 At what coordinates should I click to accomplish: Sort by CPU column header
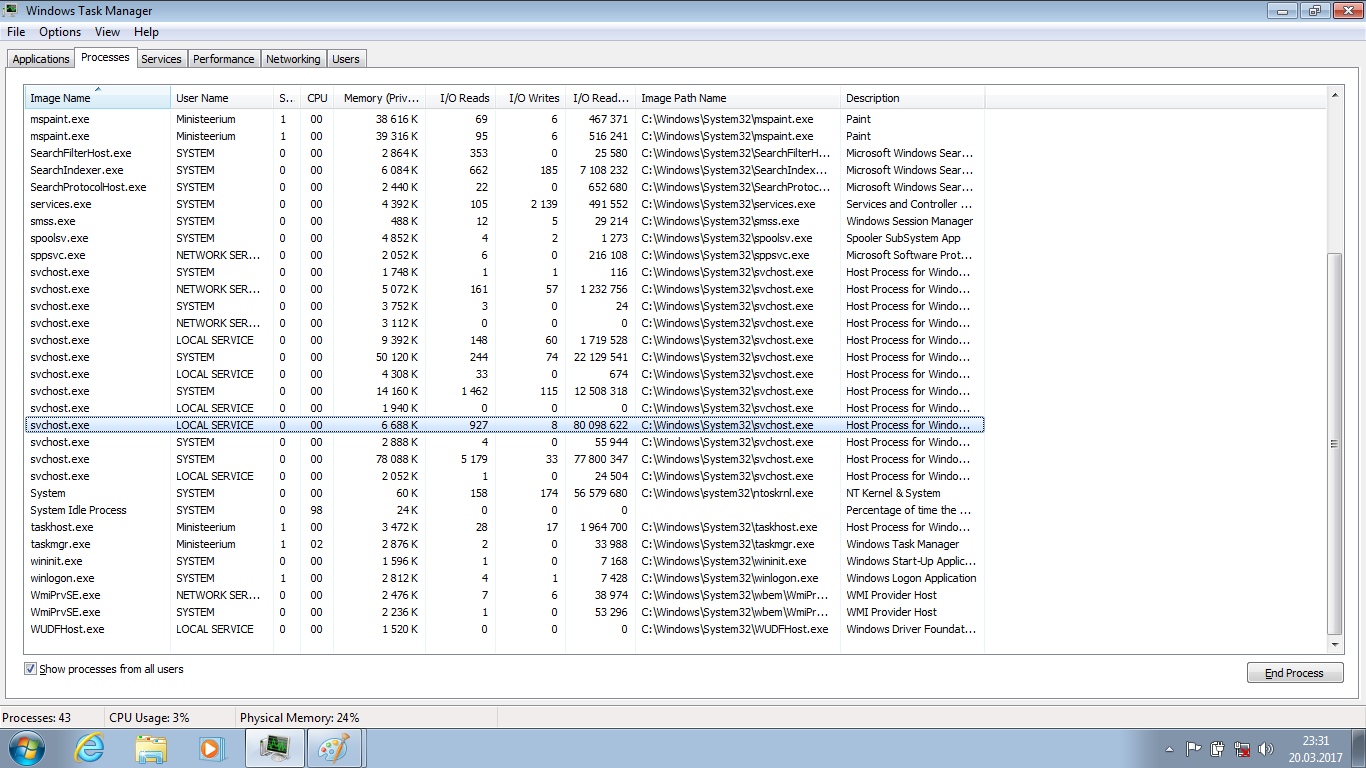pos(317,98)
